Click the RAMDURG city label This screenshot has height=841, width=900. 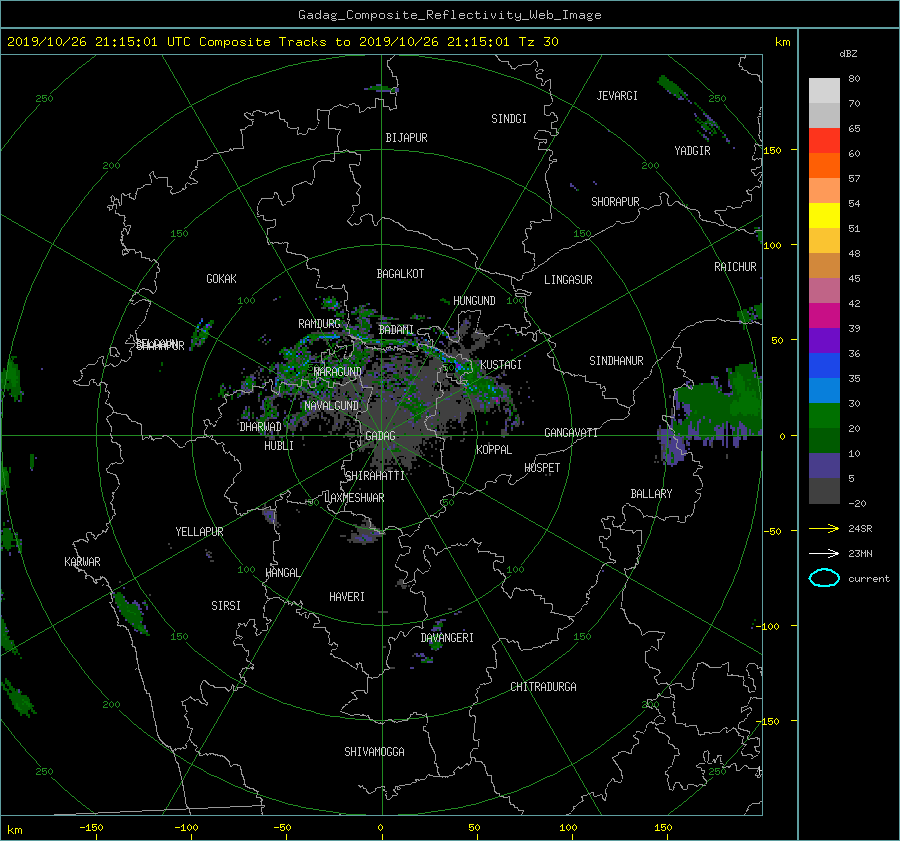(x=319, y=324)
